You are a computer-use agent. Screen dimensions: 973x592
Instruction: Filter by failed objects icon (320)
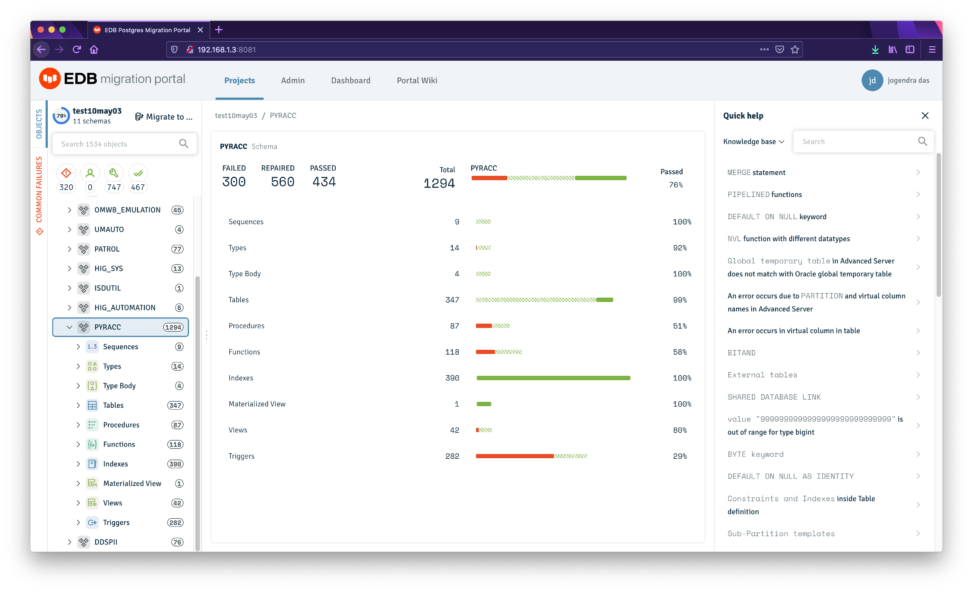66,173
